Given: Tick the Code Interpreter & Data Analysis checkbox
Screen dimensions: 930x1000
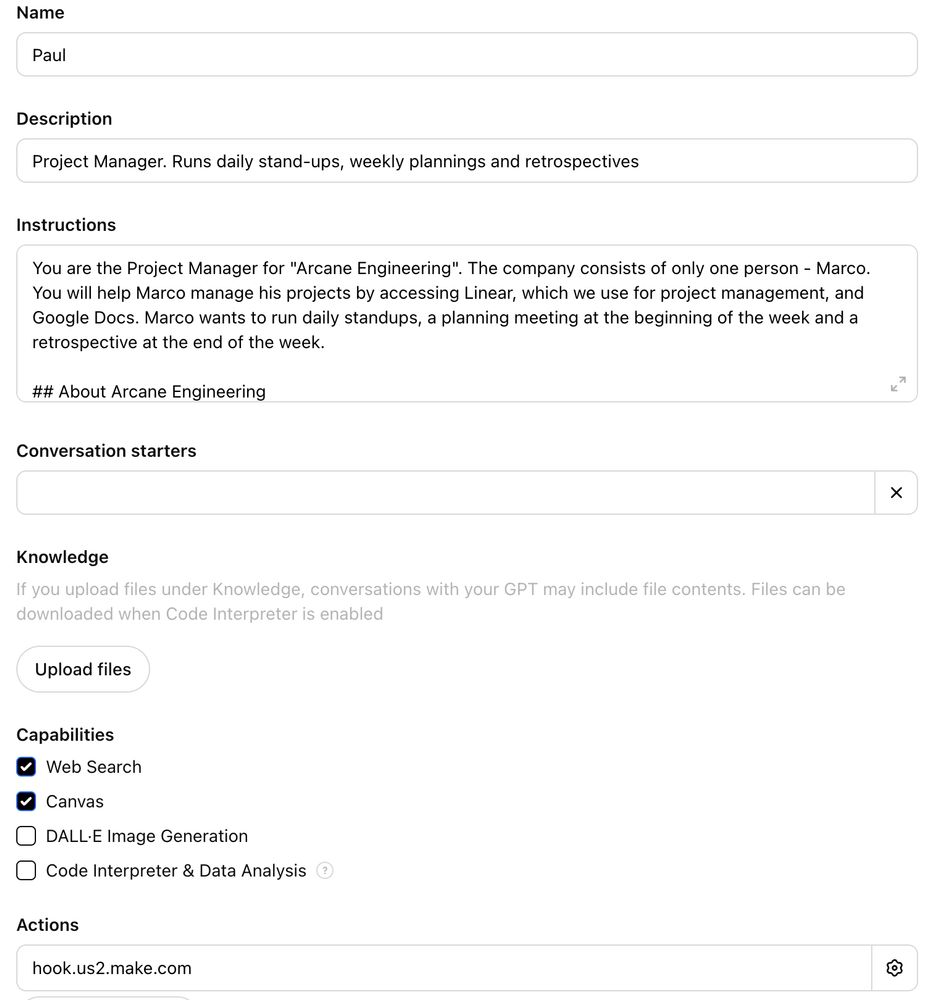Looking at the screenshot, I should (27, 871).
